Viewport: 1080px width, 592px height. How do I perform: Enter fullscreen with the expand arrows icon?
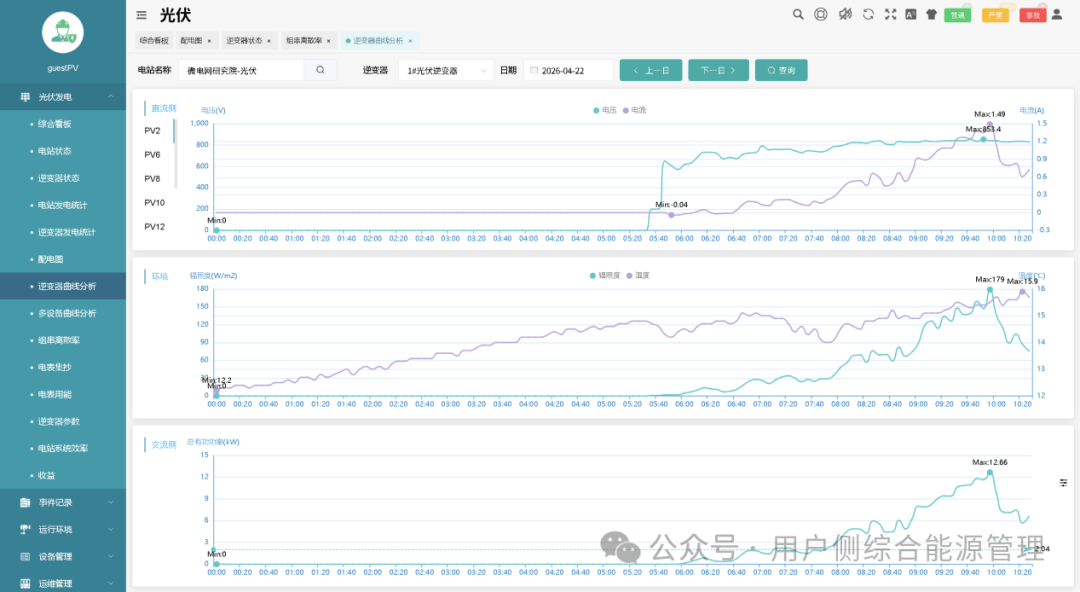click(x=890, y=14)
